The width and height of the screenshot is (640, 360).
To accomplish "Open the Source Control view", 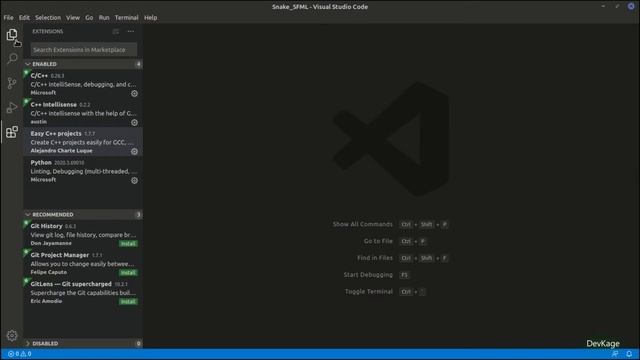I will 12,83.
